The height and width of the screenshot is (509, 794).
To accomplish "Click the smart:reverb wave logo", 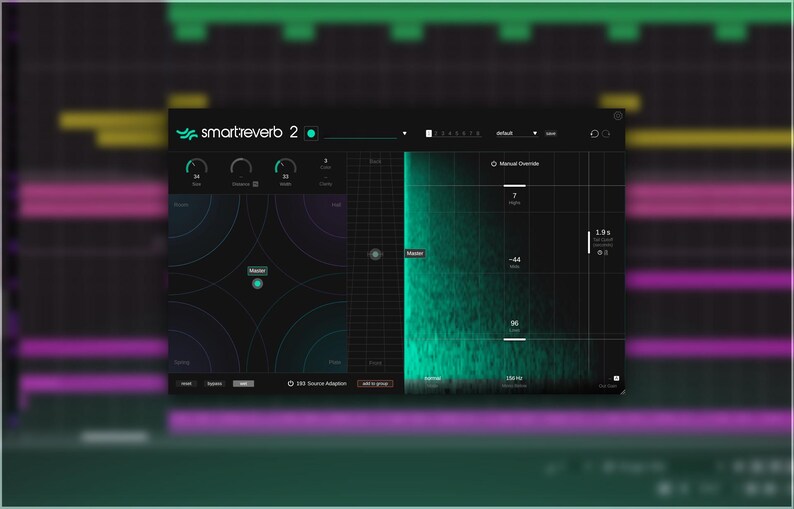I will [x=186, y=133].
